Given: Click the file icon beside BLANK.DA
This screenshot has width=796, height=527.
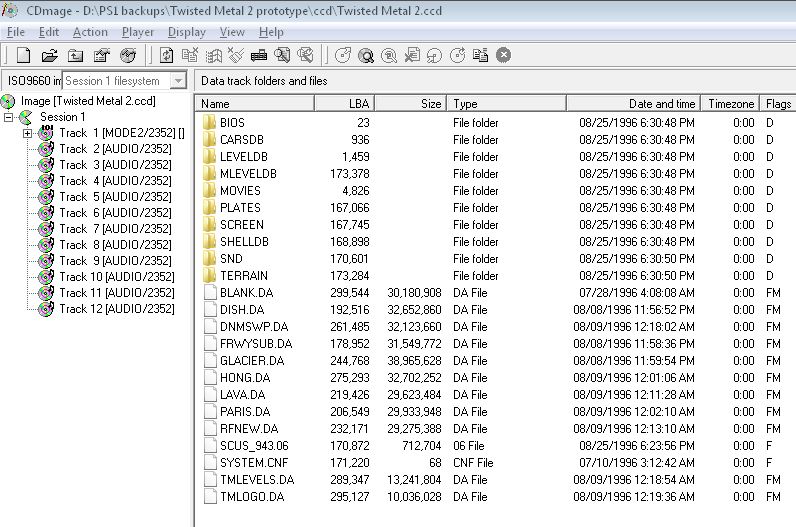Looking at the screenshot, I should point(210,292).
